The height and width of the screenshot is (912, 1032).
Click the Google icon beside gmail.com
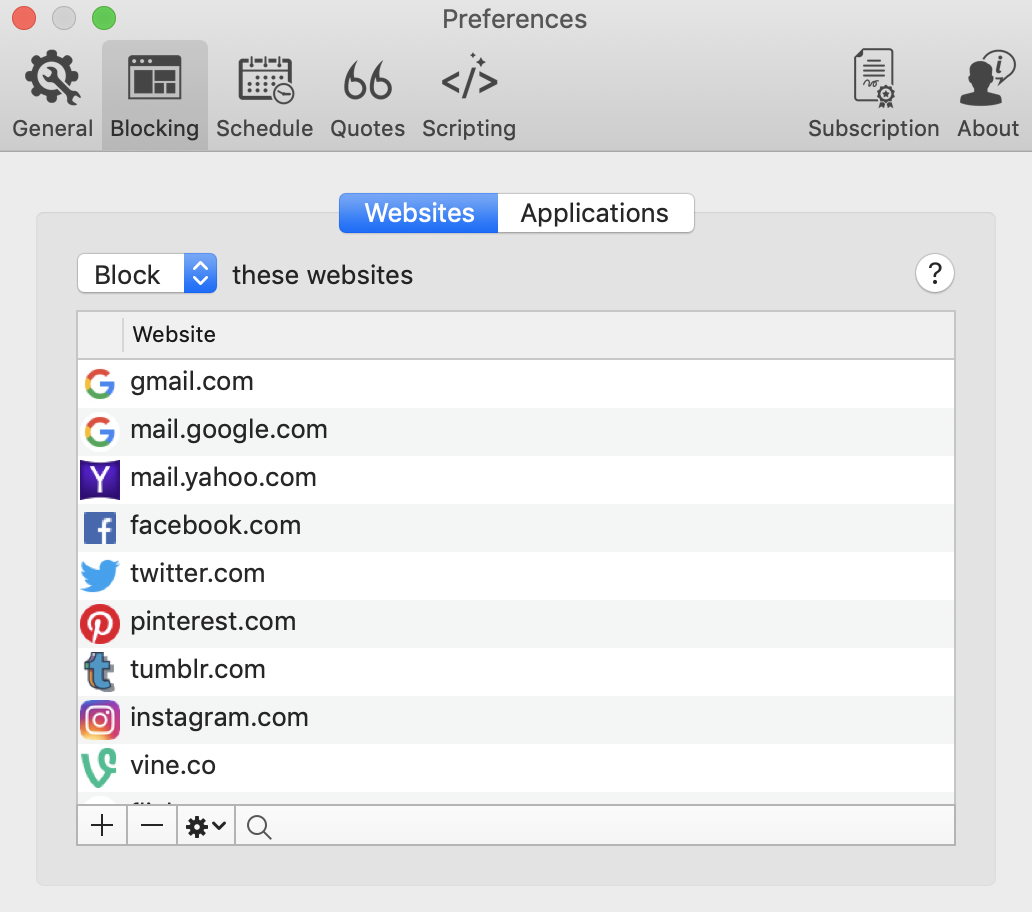coord(100,384)
